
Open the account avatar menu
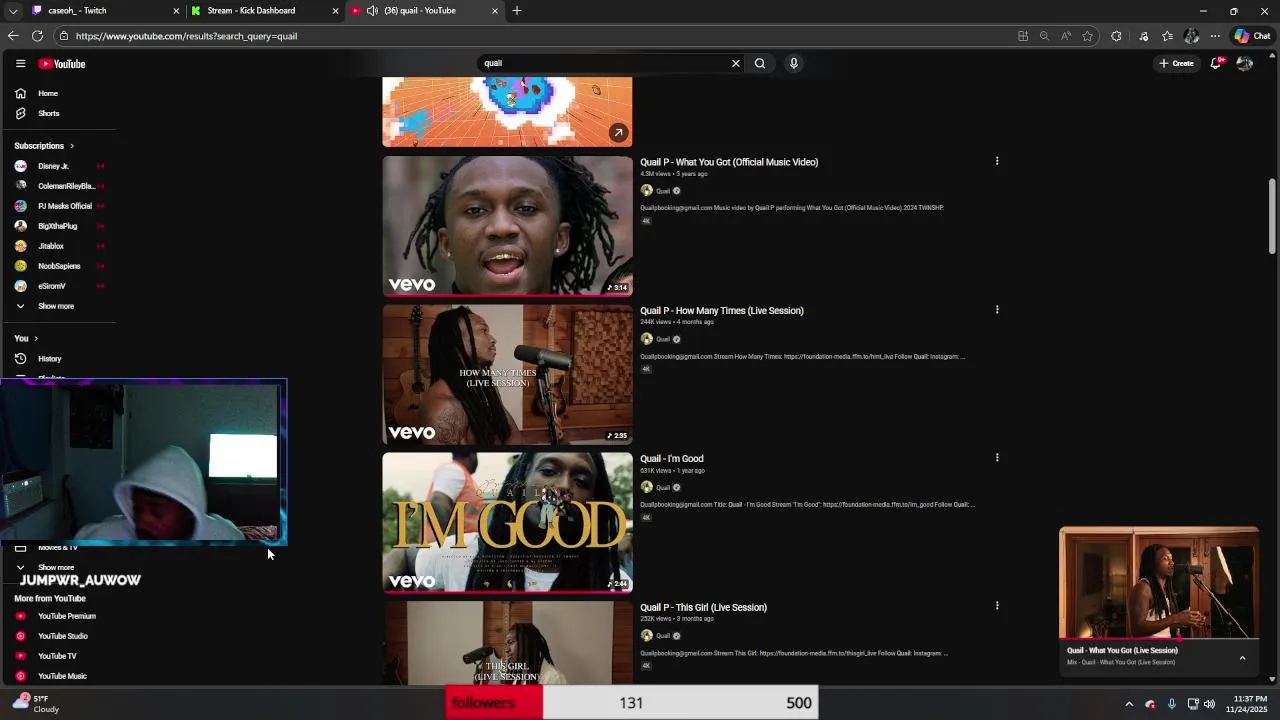click(1245, 63)
